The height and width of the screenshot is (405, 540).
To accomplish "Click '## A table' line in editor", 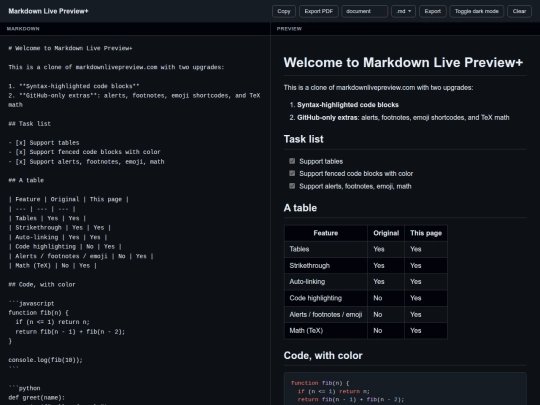I will click(26, 180).
